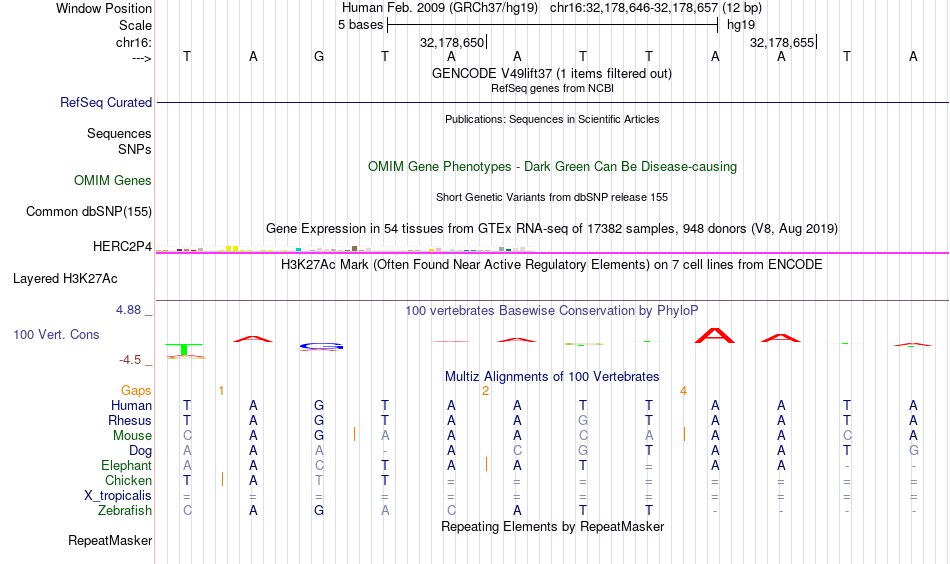Viewport: 950px width, 564px height.
Task: Click the 32,178,650 coordinate marker
Action: point(452,42)
